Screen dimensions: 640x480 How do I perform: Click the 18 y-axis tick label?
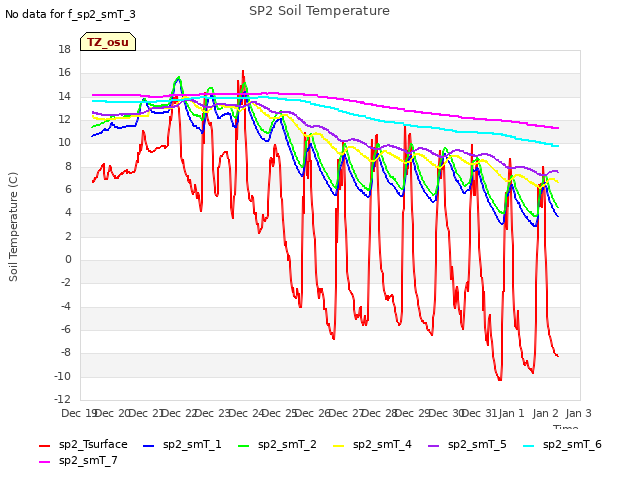pos(64,49)
